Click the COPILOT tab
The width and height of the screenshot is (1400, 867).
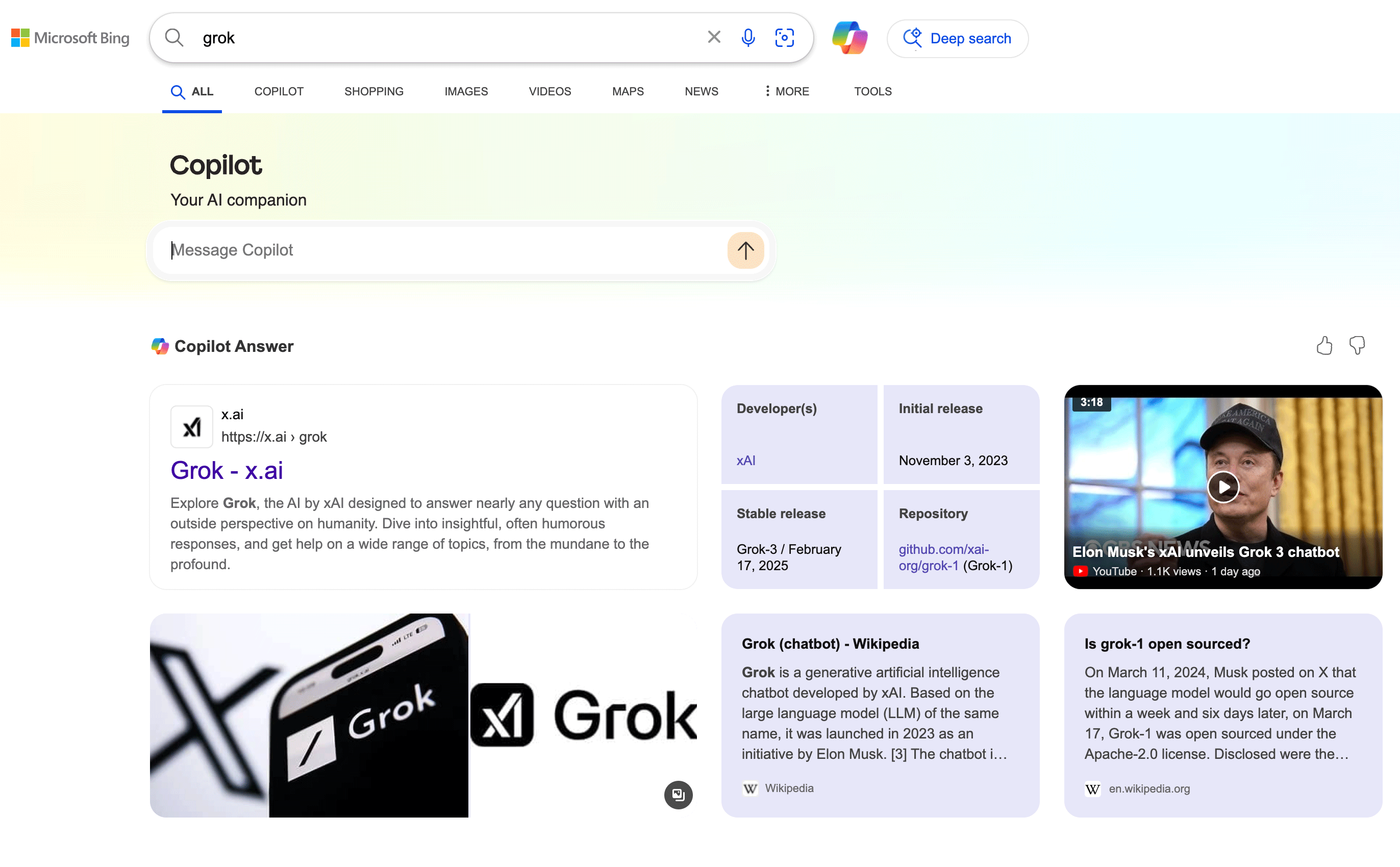279,92
